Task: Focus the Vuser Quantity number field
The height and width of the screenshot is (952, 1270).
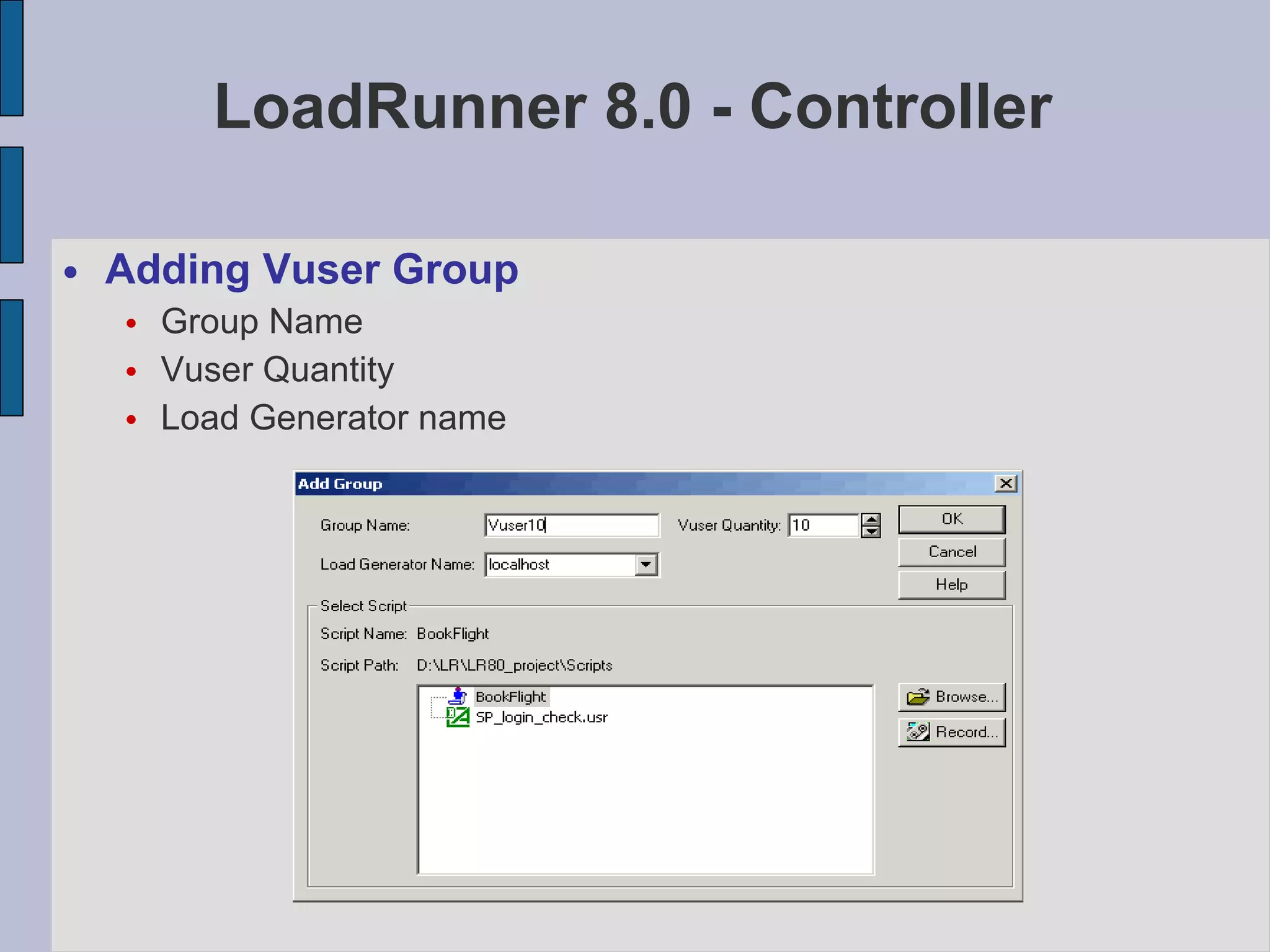Action: point(824,525)
